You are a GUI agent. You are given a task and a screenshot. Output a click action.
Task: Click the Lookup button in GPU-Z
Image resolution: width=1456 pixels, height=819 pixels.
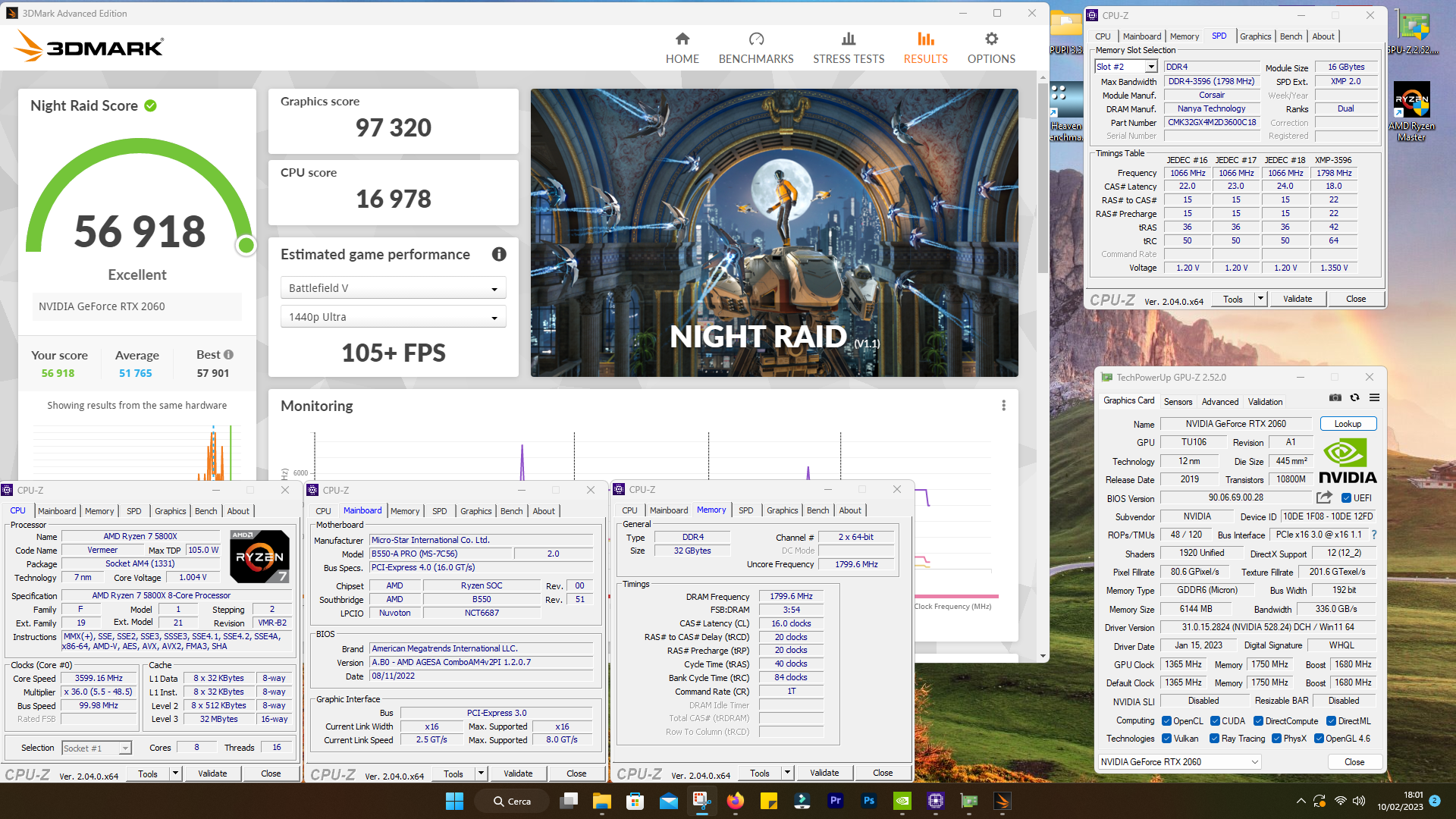[1348, 424]
